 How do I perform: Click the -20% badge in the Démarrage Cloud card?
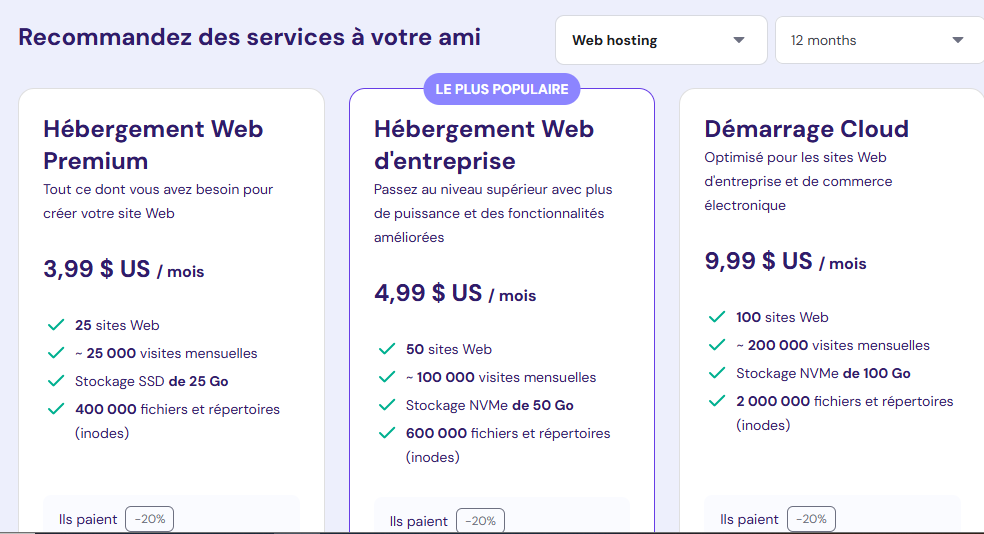811,519
